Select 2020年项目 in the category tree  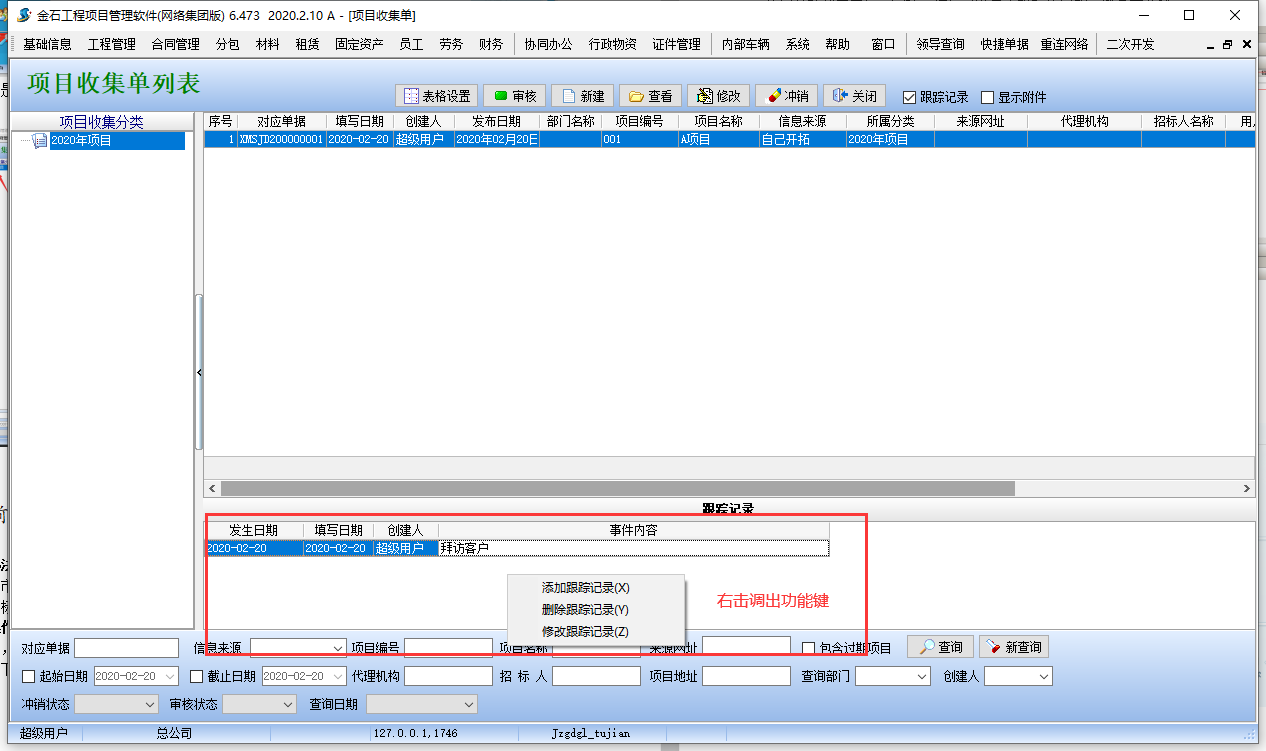click(82, 141)
